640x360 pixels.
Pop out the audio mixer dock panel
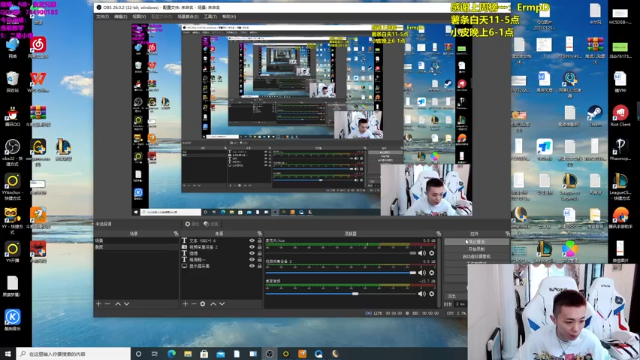(x=438, y=233)
